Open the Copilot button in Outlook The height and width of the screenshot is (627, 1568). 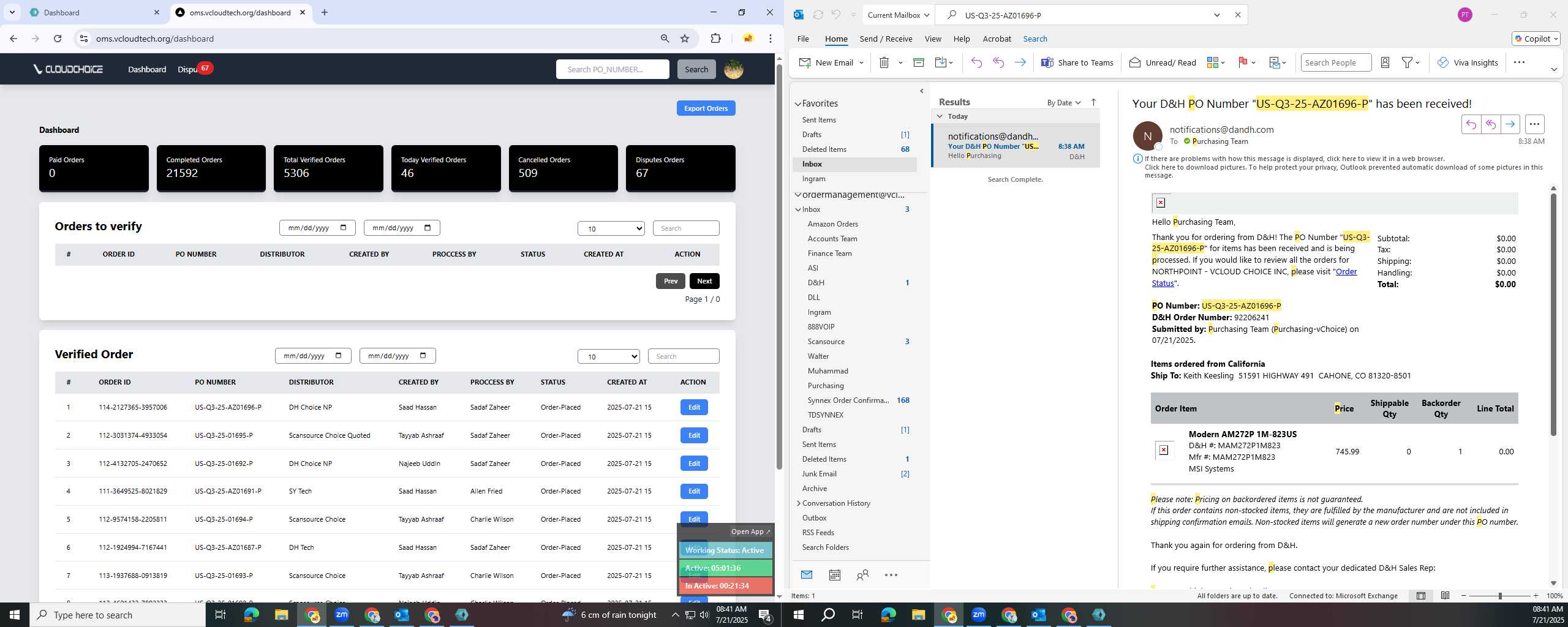[1536, 39]
